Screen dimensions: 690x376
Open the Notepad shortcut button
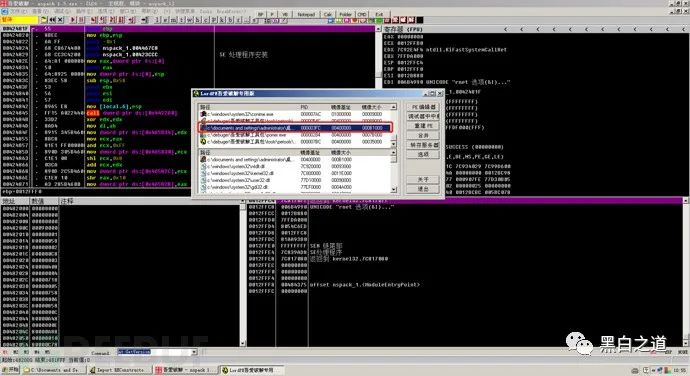tap(306, 14)
